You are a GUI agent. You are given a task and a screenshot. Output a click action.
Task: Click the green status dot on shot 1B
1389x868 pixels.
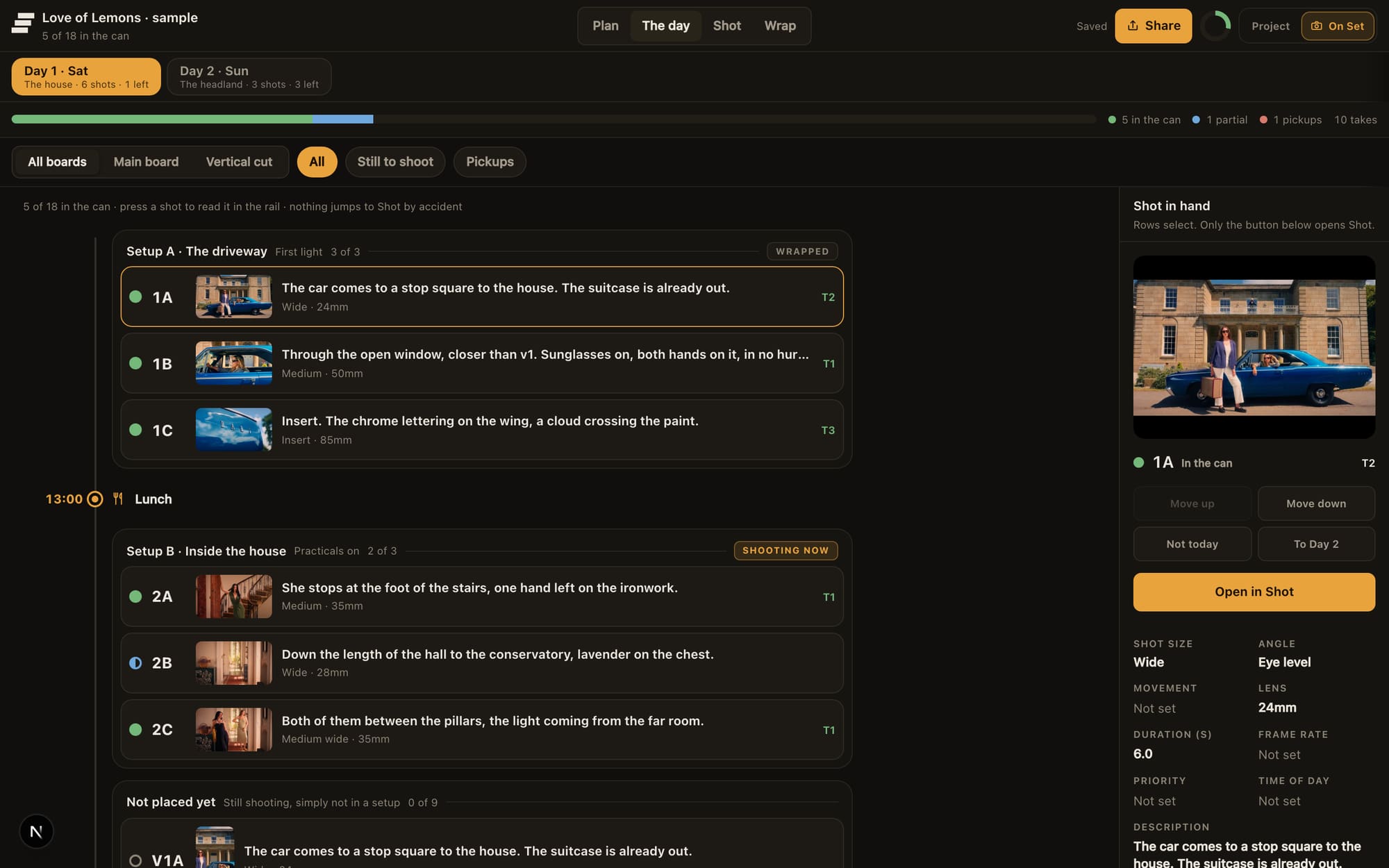(x=136, y=363)
